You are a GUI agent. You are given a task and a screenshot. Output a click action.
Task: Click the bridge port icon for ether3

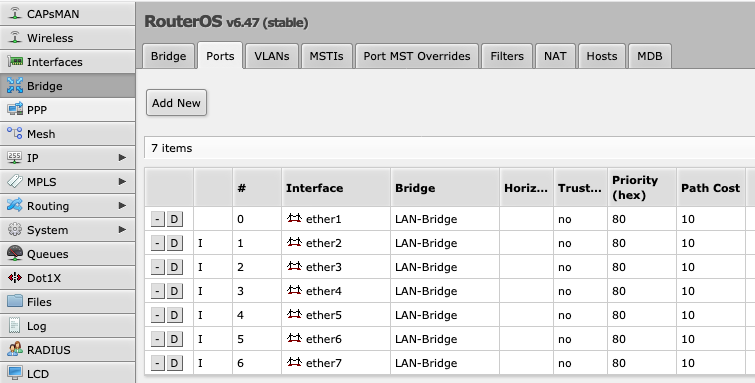(x=294, y=266)
